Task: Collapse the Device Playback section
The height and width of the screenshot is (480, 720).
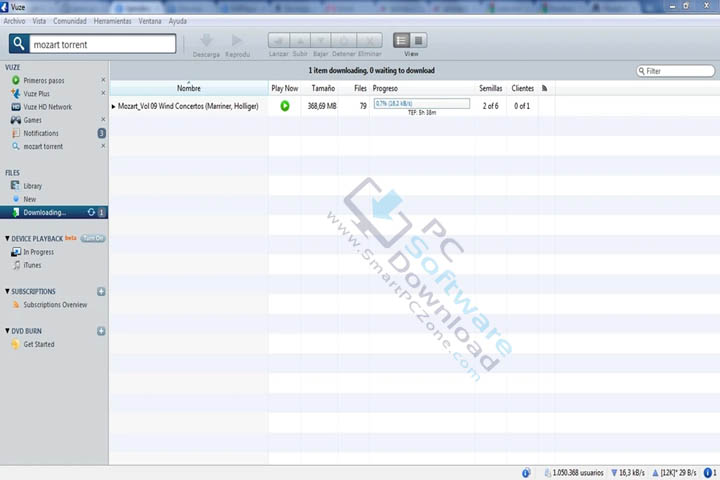Action: (x=7, y=238)
